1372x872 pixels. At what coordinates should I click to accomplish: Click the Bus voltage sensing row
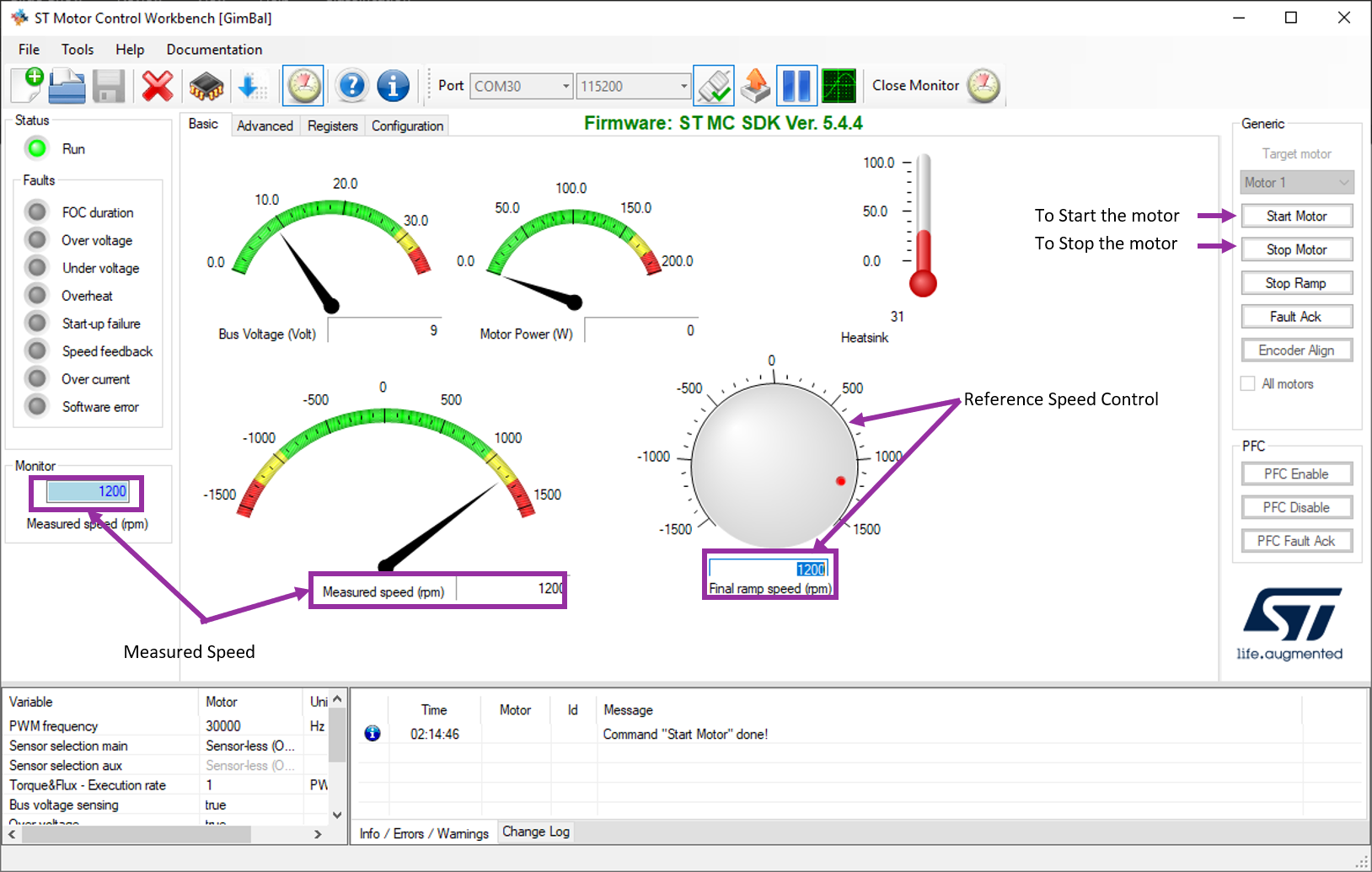pyautogui.click(x=167, y=805)
